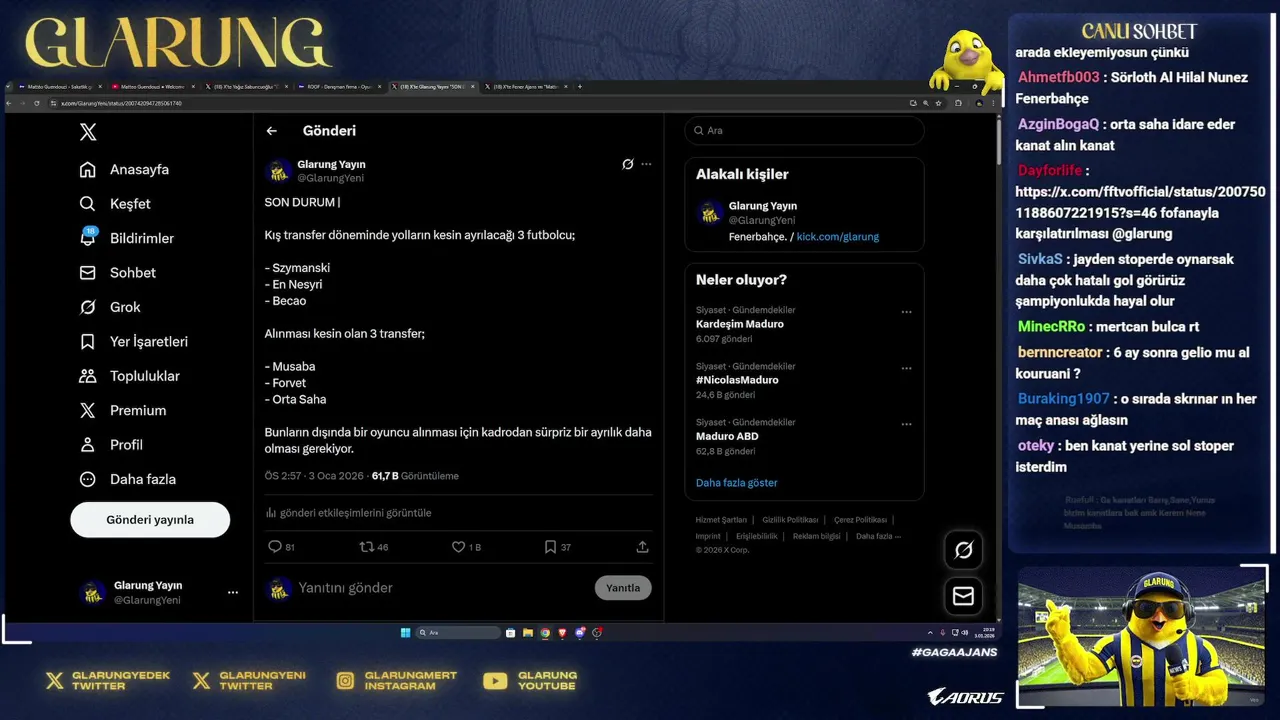Click the browser address bar URL
The height and width of the screenshot is (720, 1280).
point(121,103)
